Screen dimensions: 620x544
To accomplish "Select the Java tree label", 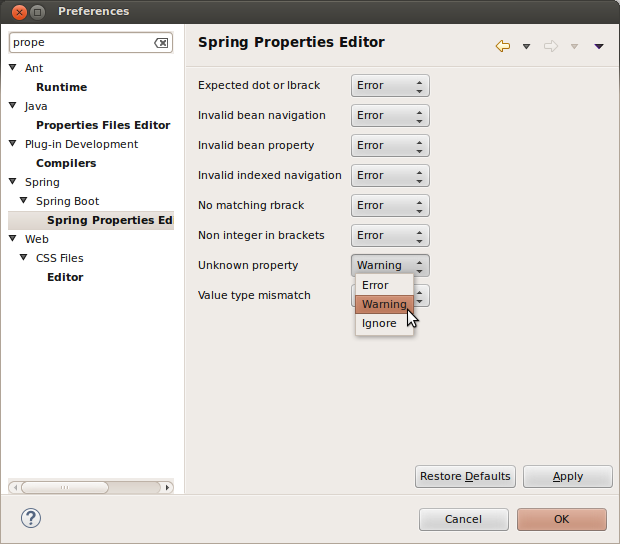I will coord(36,106).
